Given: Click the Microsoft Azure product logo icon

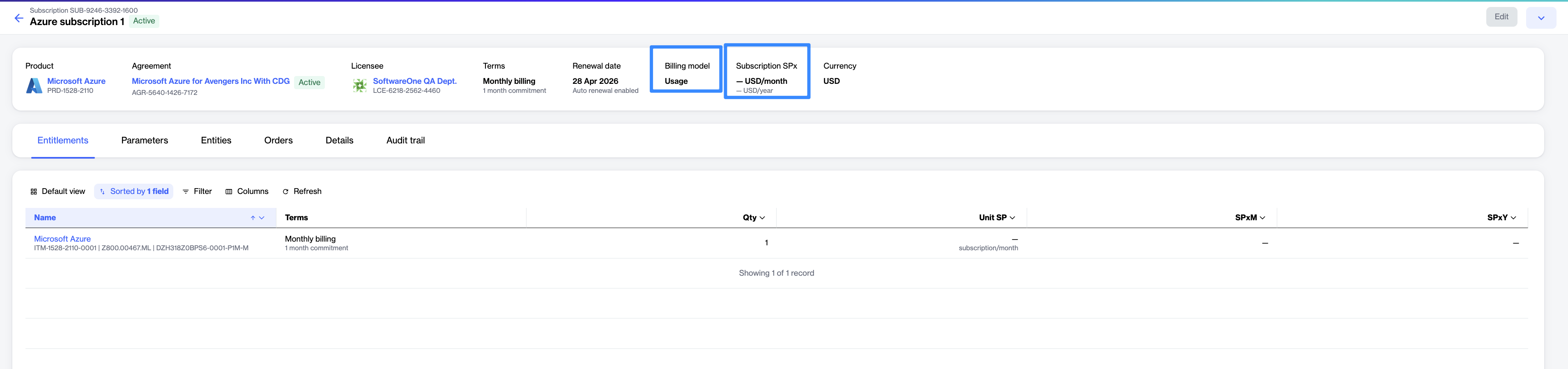Looking at the screenshot, I should coord(34,86).
